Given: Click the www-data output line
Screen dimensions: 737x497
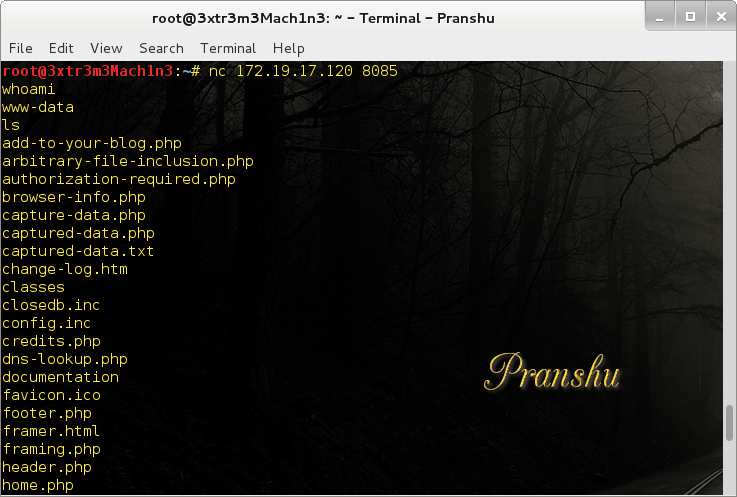Looking at the screenshot, I should 38,108.
